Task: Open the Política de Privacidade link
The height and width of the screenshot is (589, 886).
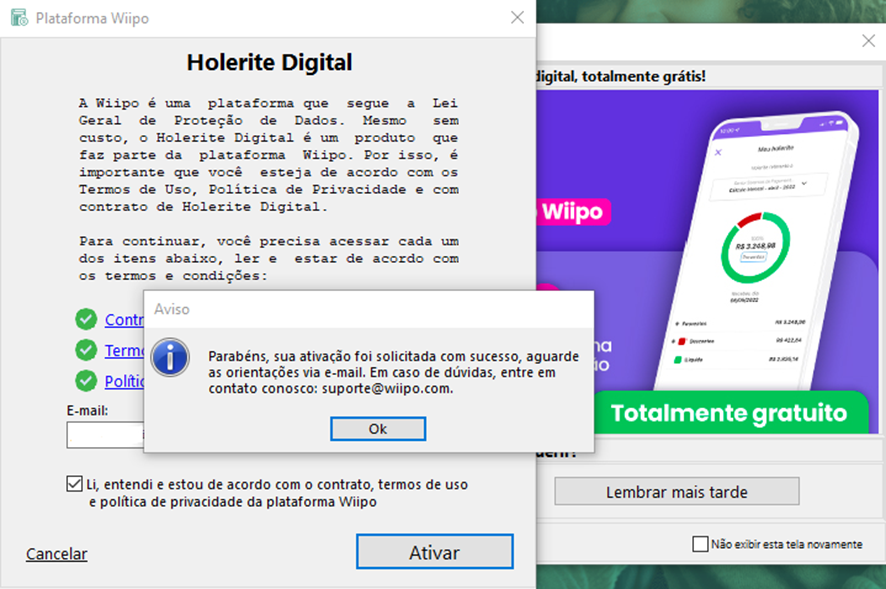Action: [124, 382]
